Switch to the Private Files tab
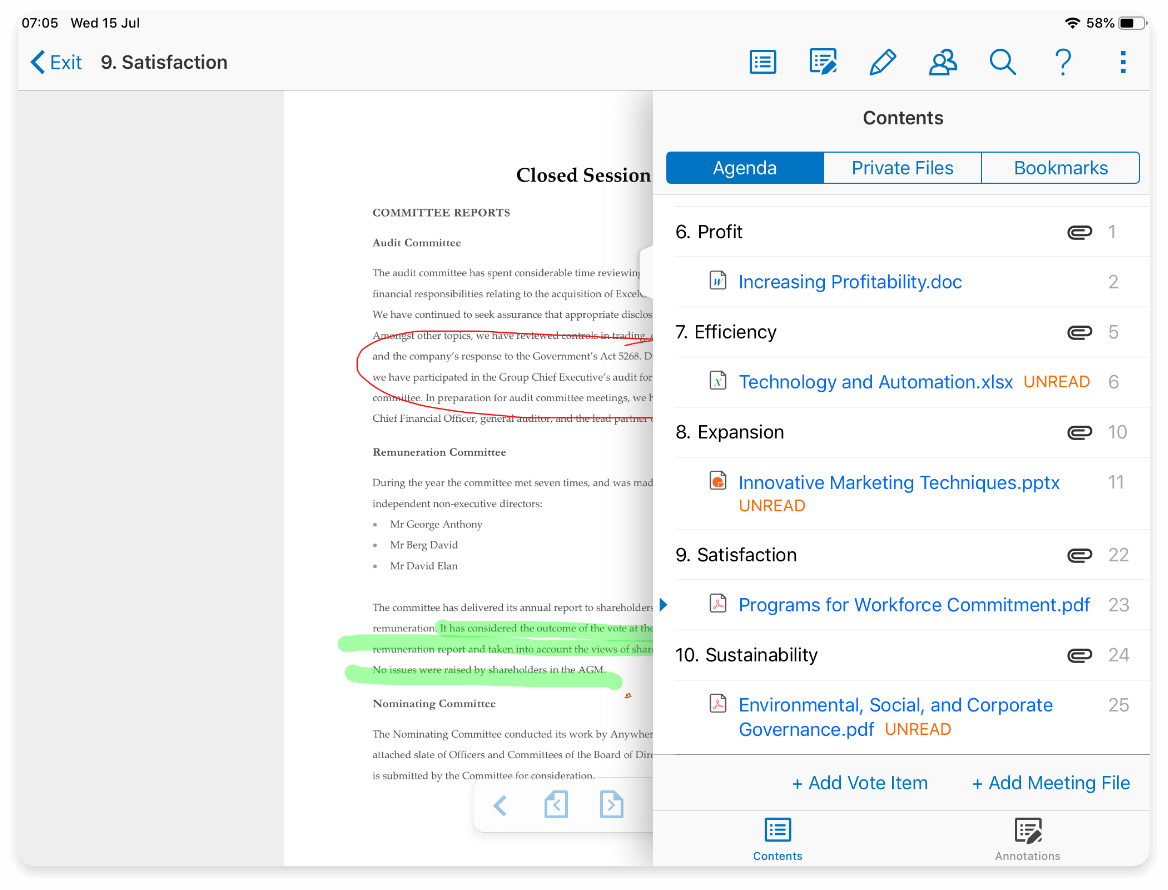The width and height of the screenshot is (1168, 890). (902, 168)
